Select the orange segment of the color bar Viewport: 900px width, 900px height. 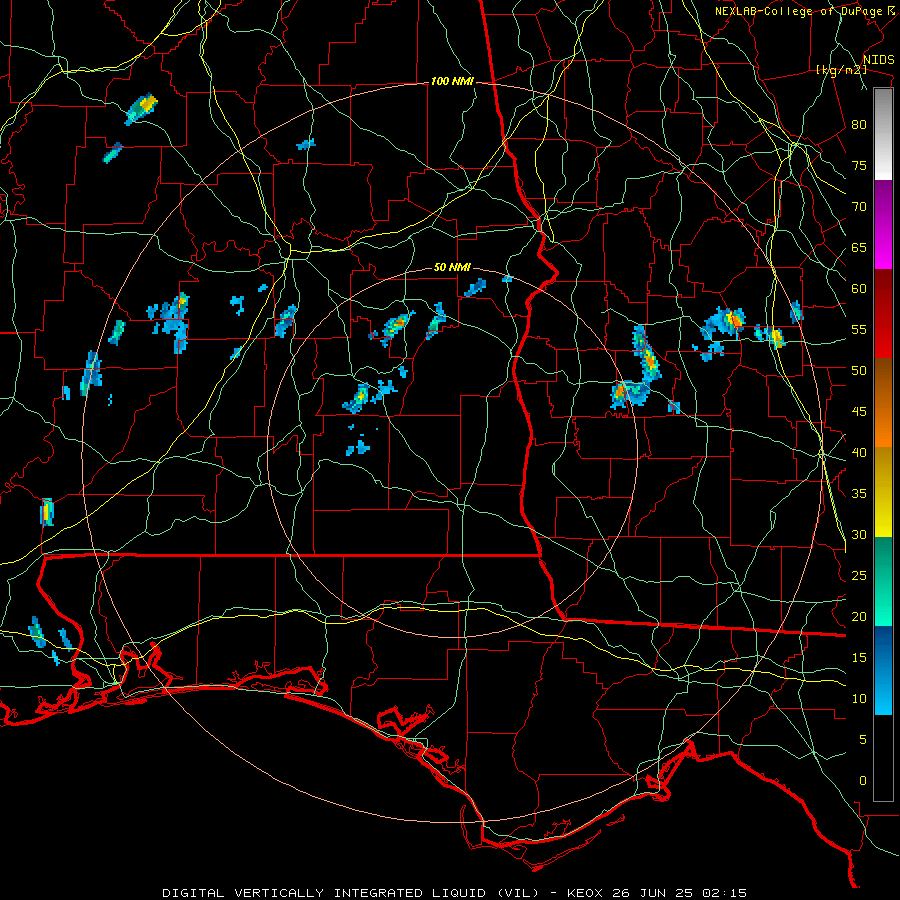(x=883, y=403)
